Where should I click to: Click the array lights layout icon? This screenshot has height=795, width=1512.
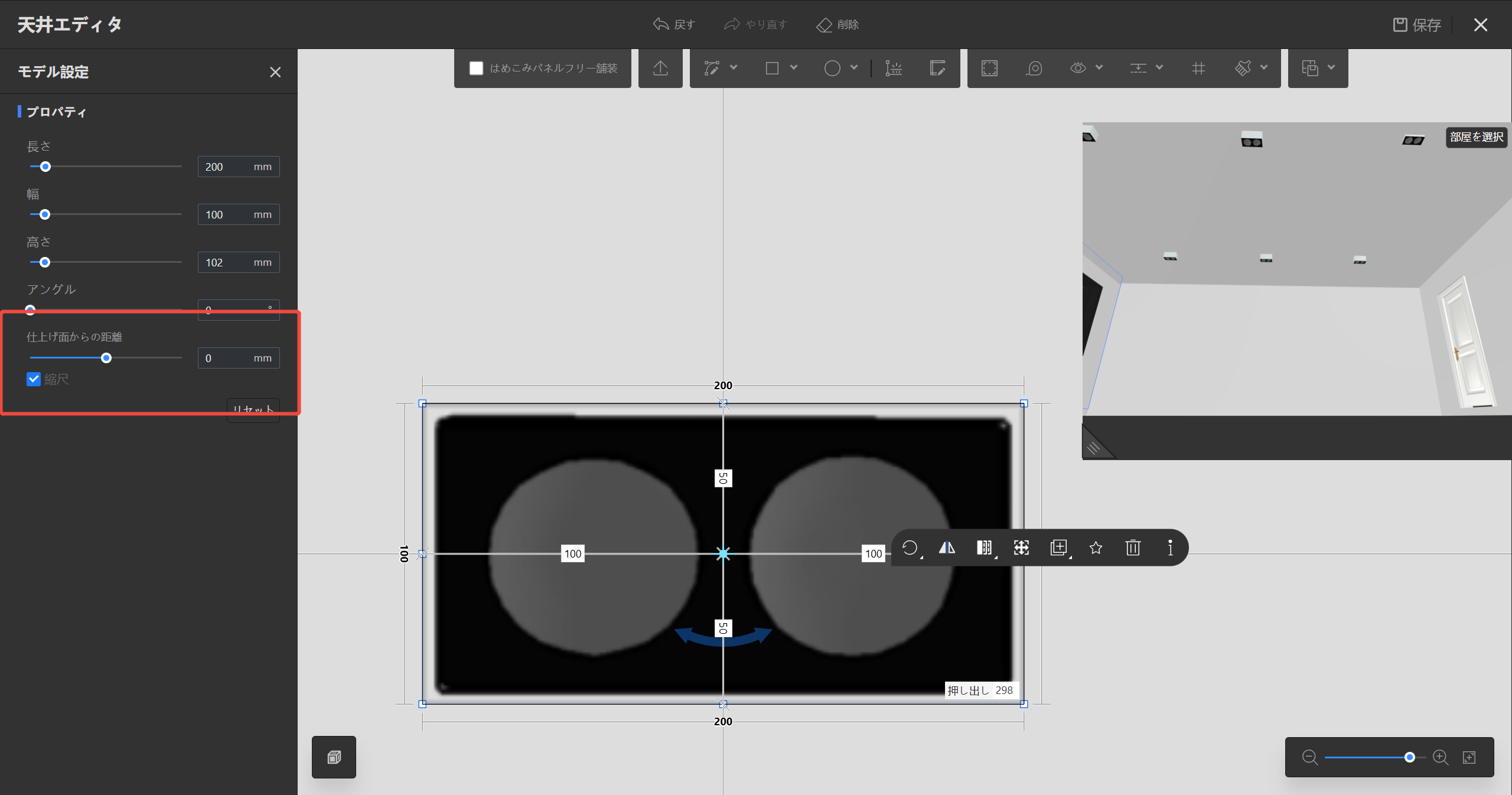pos(894,69)
